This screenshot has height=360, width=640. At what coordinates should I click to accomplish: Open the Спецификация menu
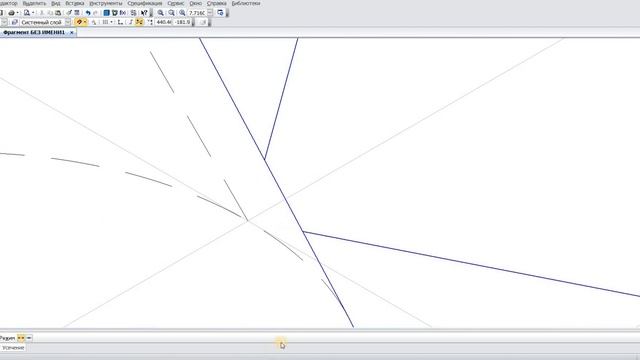pyautogui.click(x=144, y=3)
